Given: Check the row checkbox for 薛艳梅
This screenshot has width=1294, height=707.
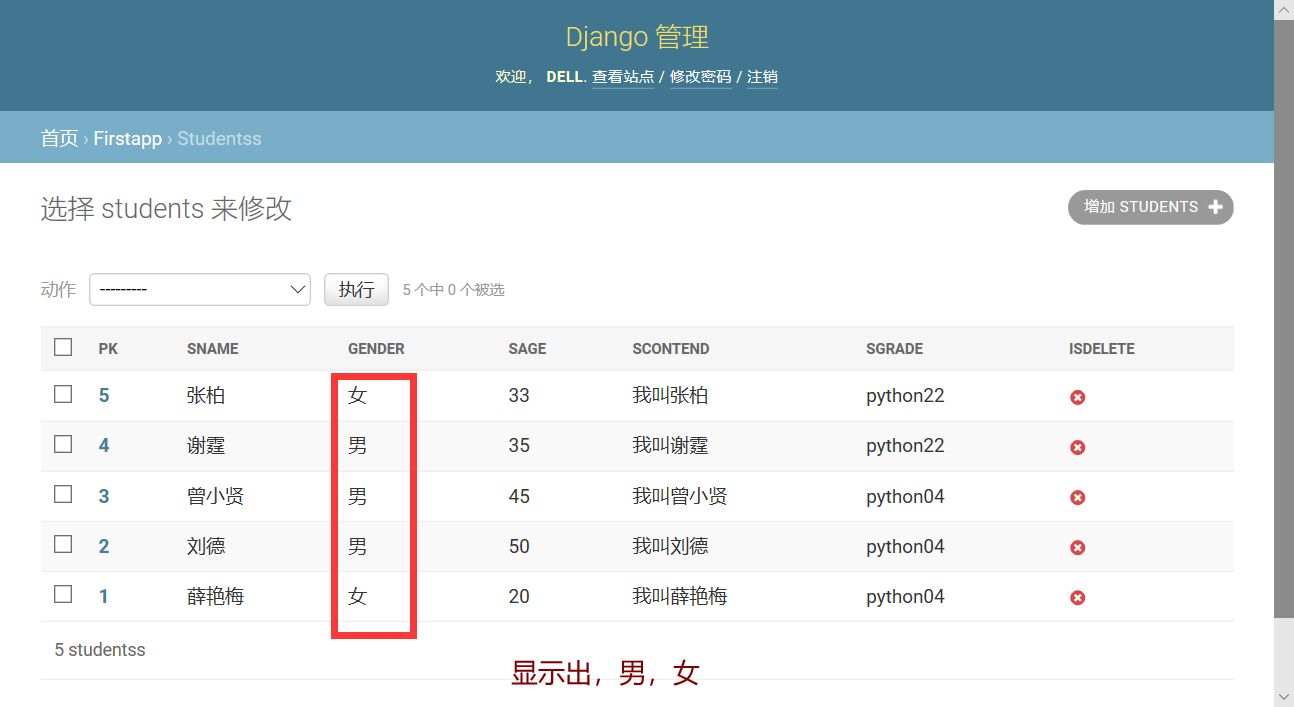Looking at the screenshot, I should (63, 594).
